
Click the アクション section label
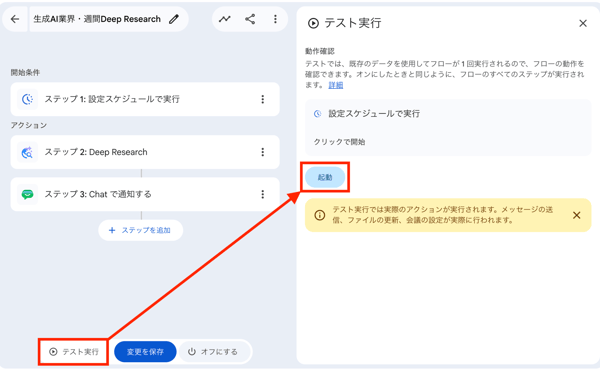(29, 126)
